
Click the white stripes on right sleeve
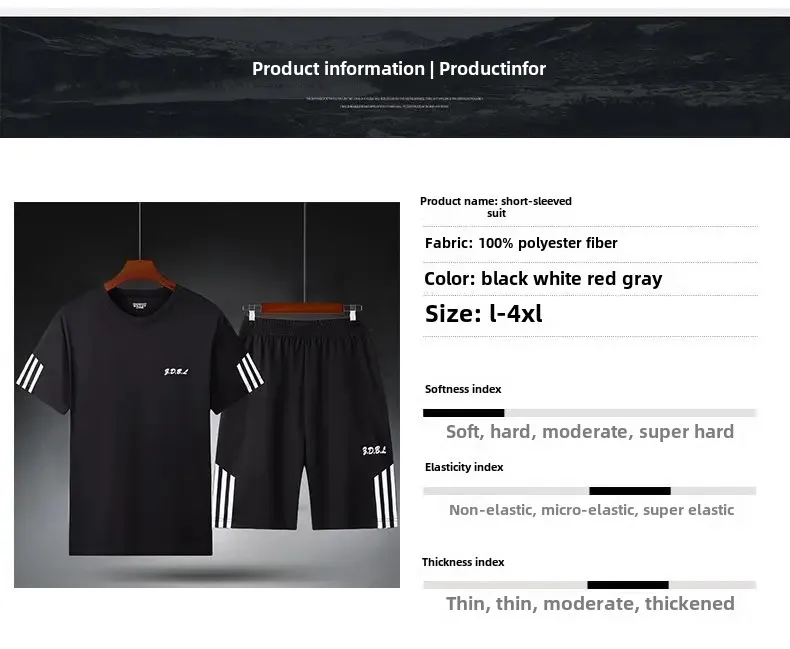(x=250, y=373)
